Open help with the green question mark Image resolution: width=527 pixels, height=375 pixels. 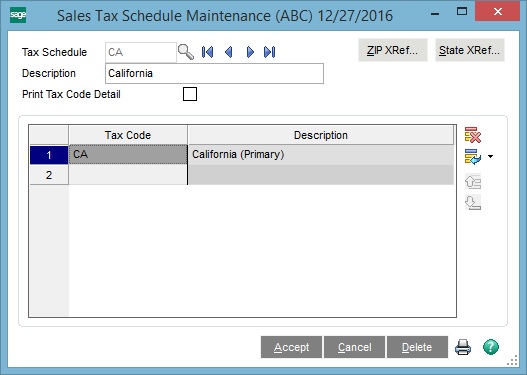[491, 347]
